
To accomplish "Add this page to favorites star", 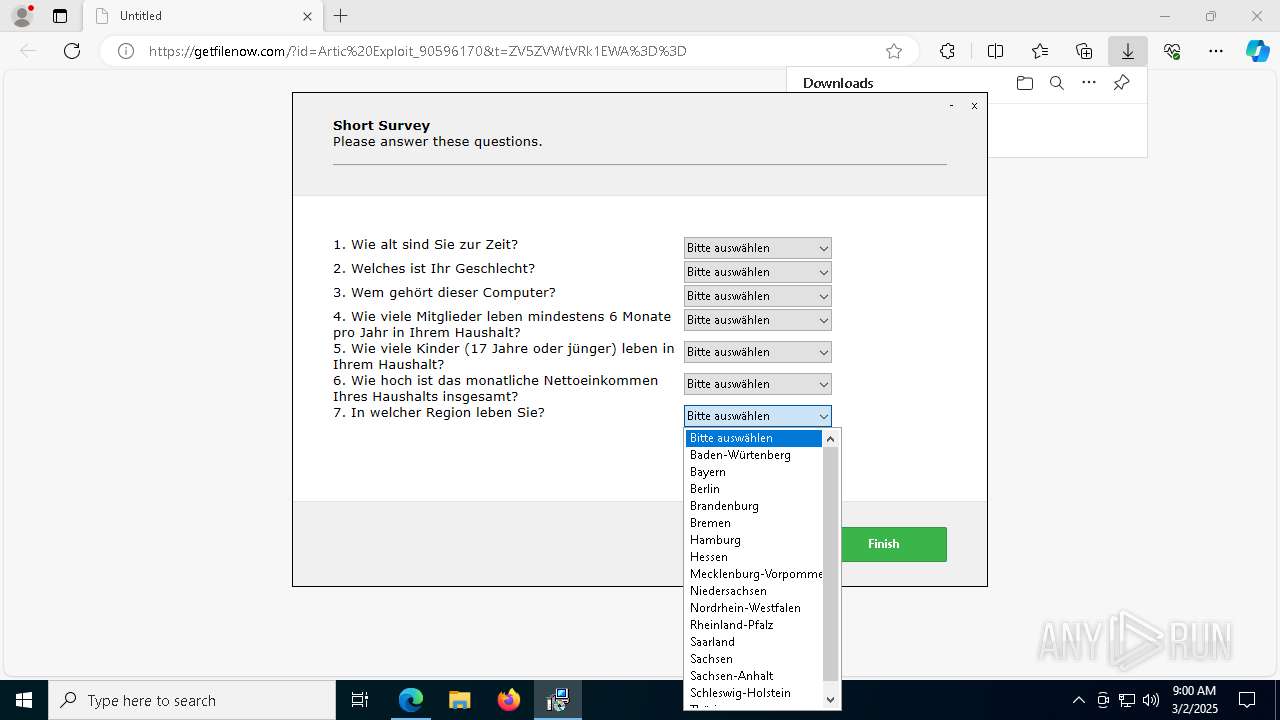I will (x=894, y=51).
